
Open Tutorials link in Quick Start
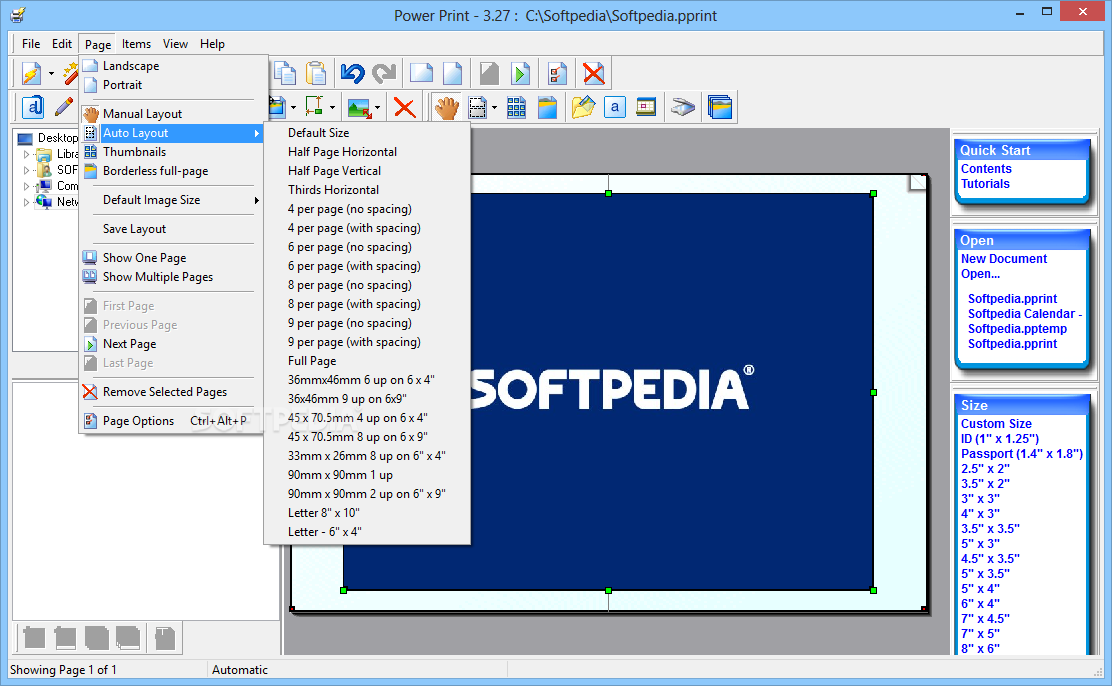985,184
